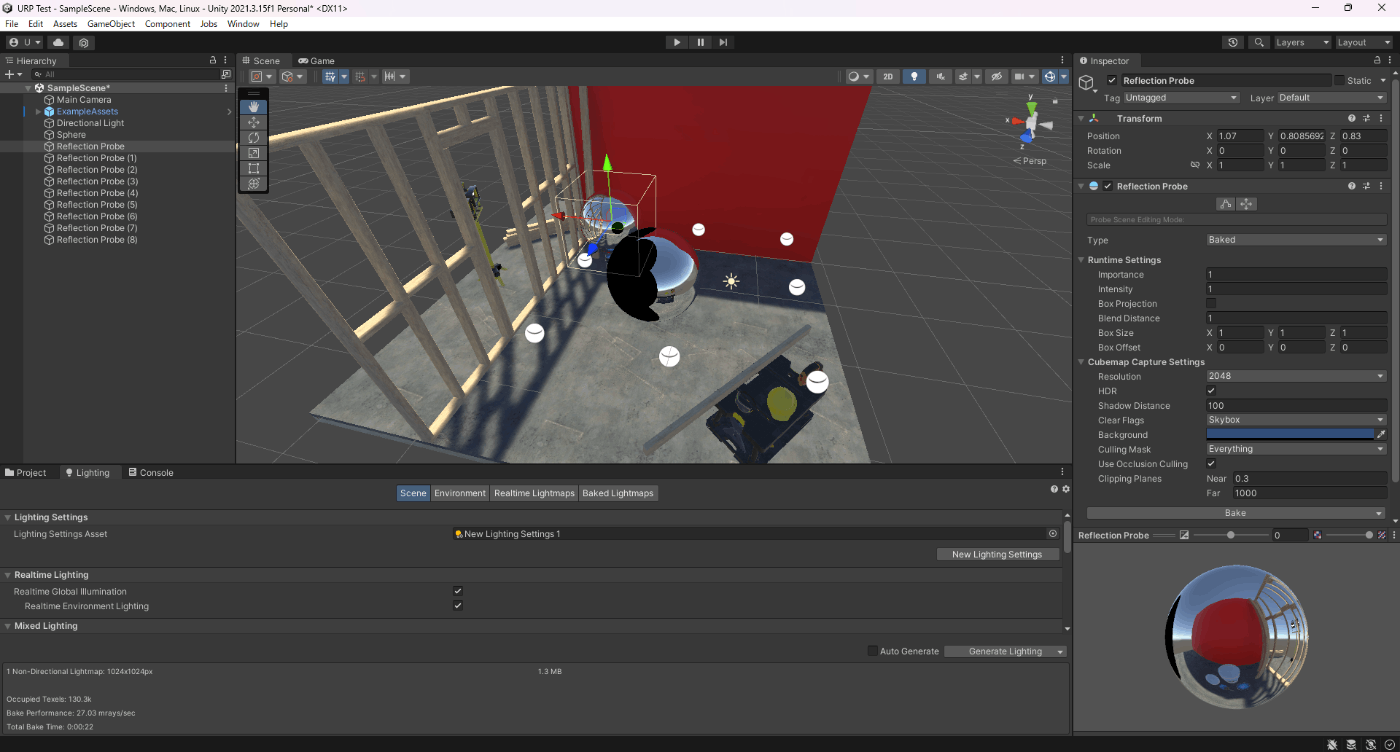Open the Component menu
Viewport: 1400px width, 752px height.
point(168,23)
